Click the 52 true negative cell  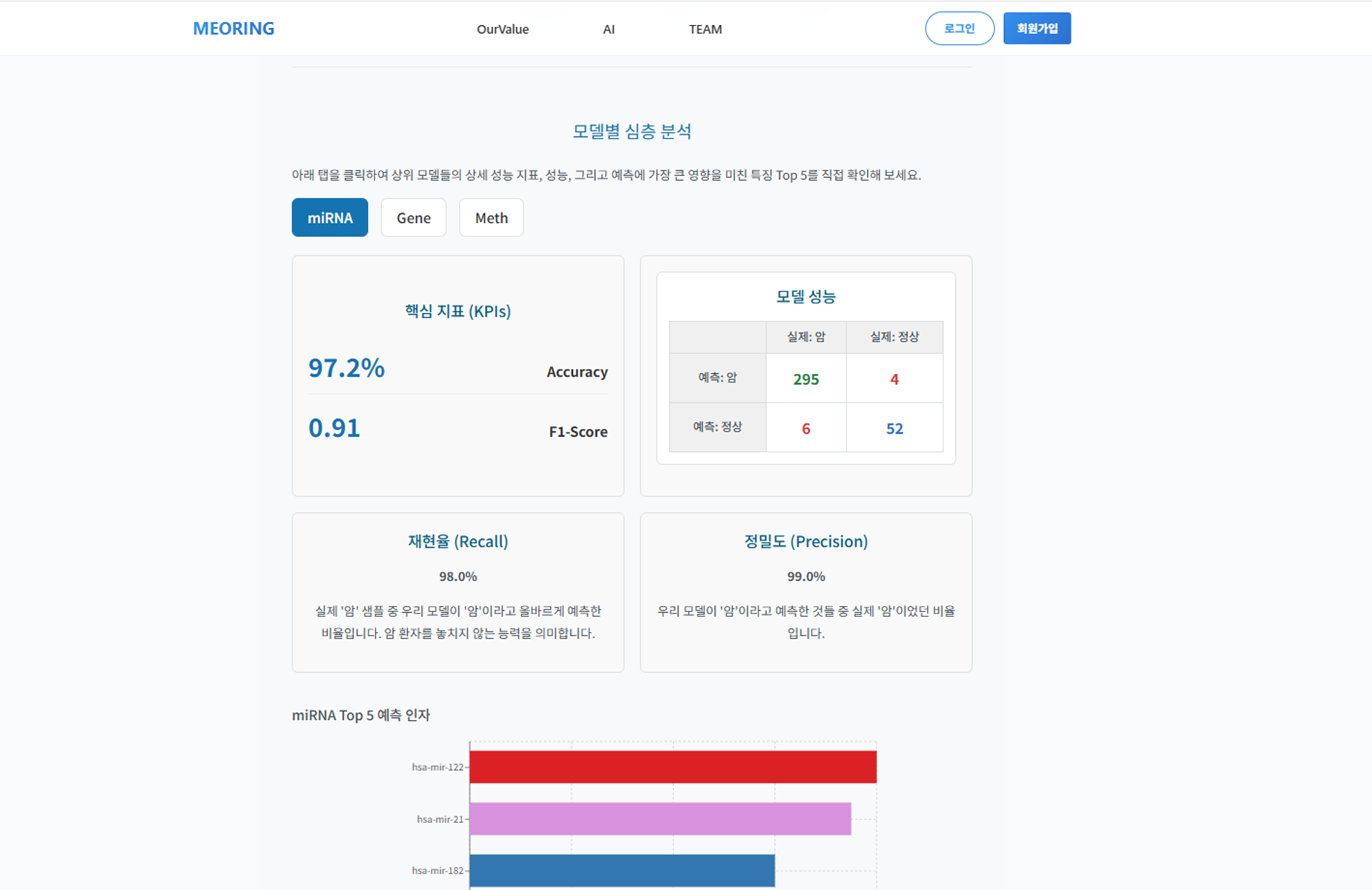894,428
